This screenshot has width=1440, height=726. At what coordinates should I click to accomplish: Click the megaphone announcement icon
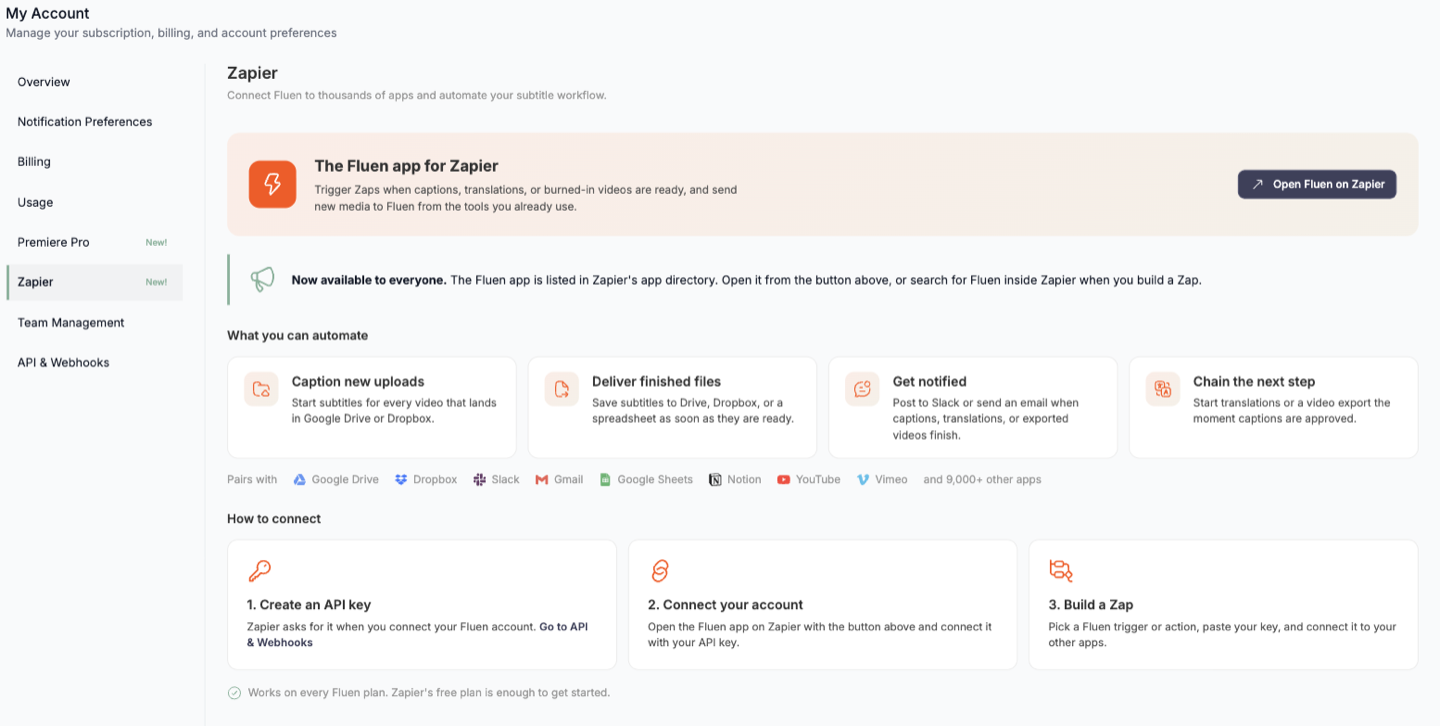click(262, 280)
